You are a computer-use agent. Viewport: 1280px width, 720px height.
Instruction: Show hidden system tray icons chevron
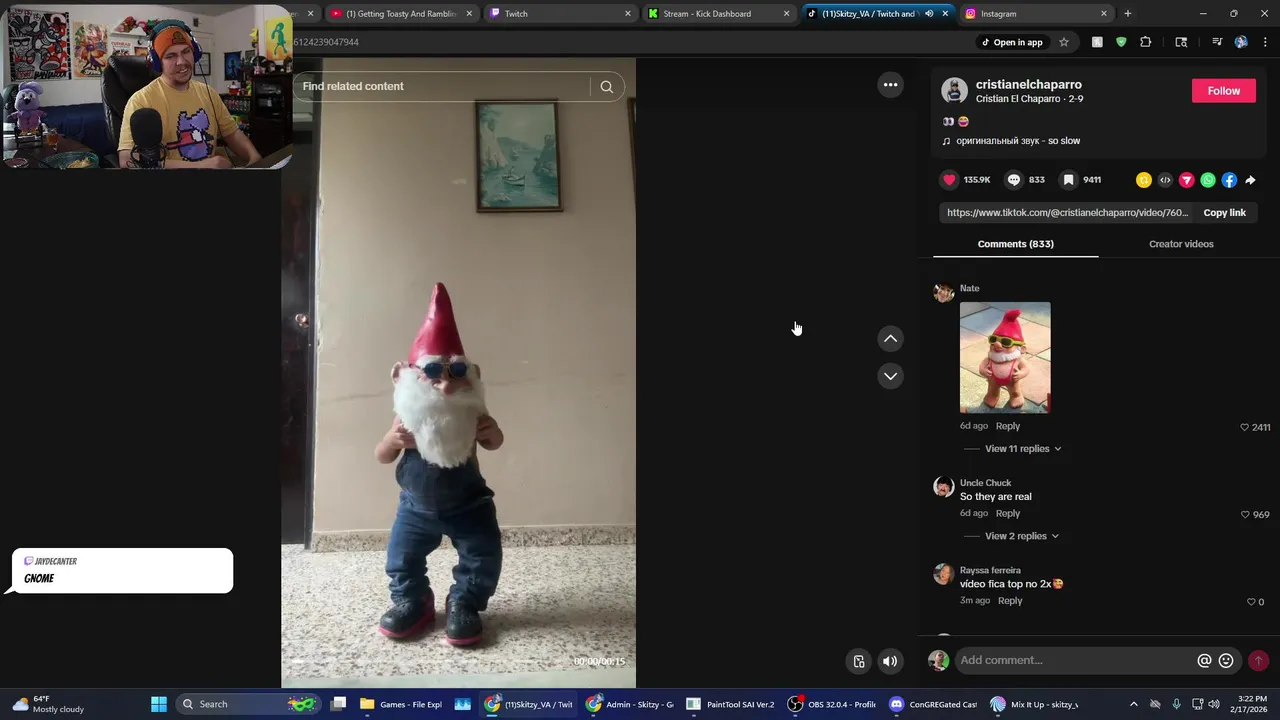click(1133, 704)
